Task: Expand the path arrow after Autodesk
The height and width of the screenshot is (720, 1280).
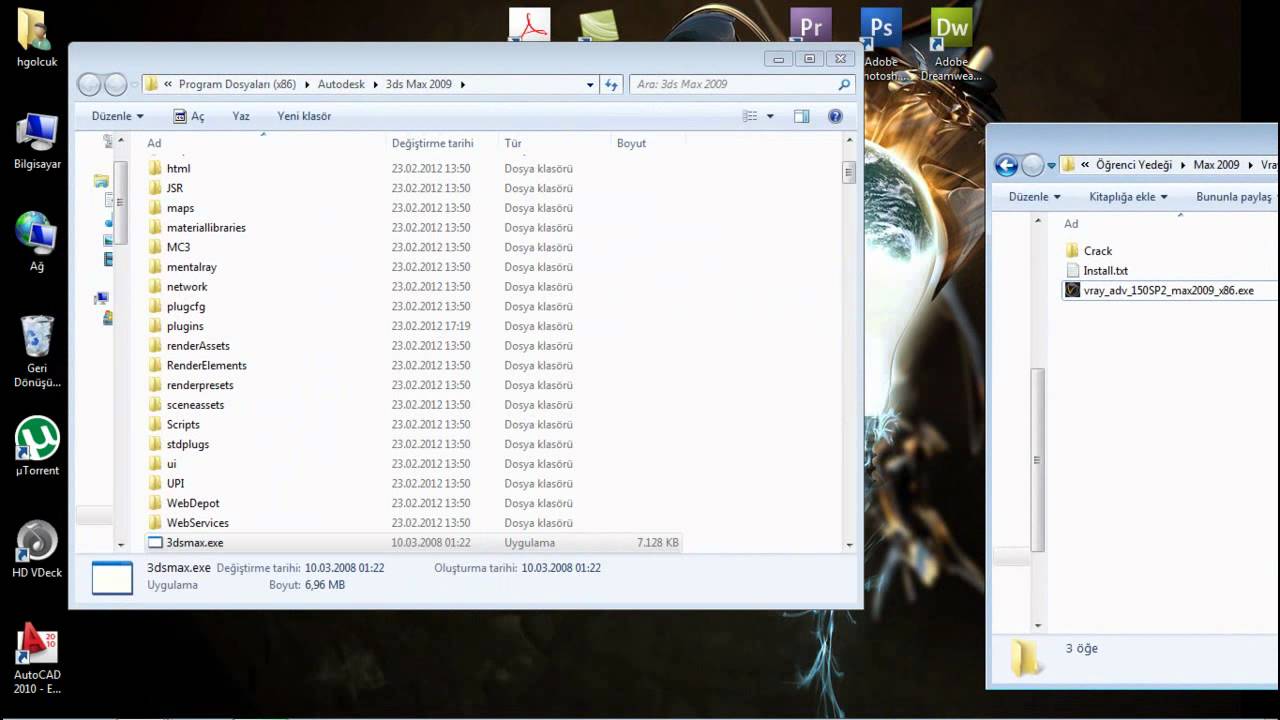Action: pyautogui.click(x=376, y=85)
